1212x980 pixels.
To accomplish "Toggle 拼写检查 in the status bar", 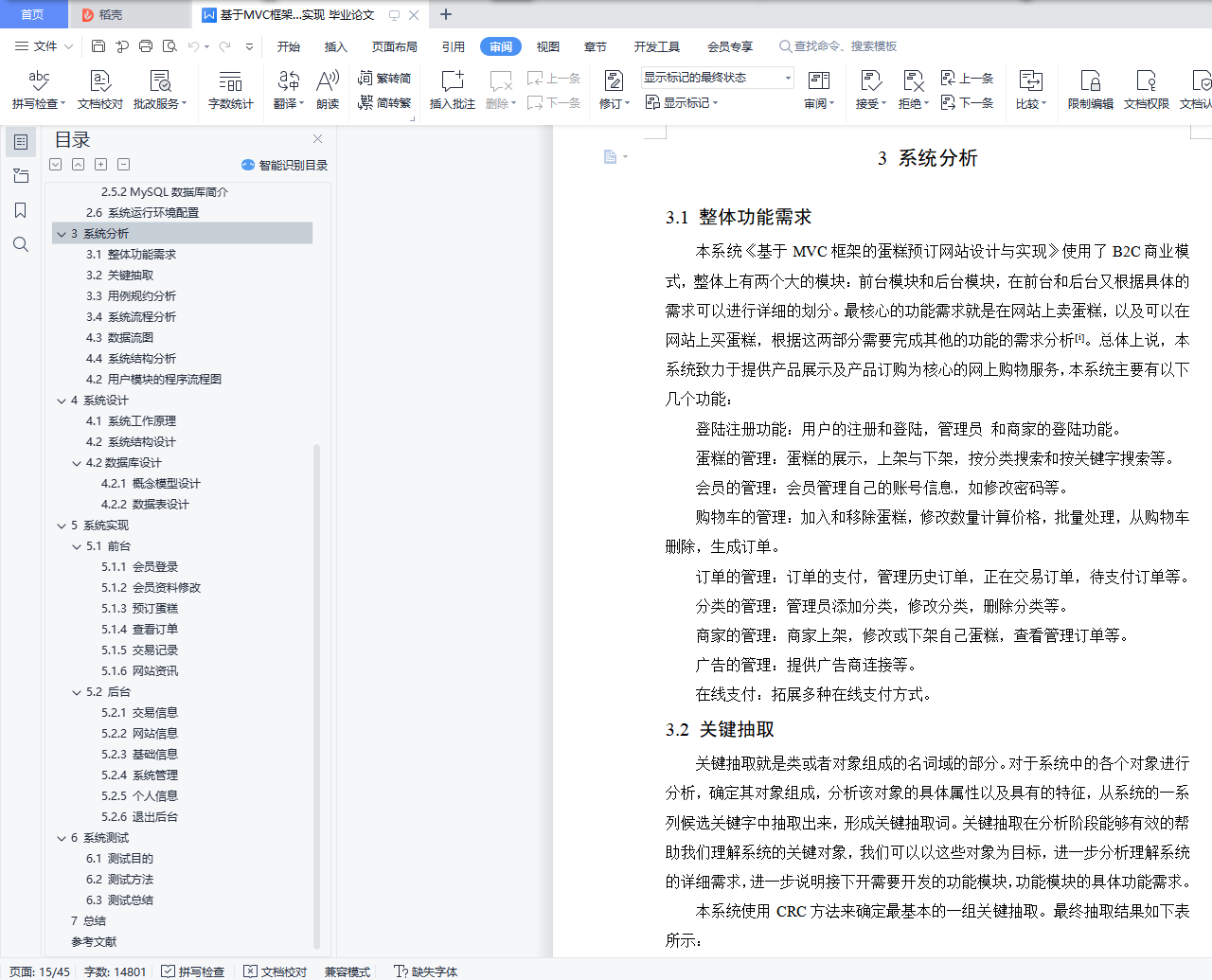I will tap(193, 971).
